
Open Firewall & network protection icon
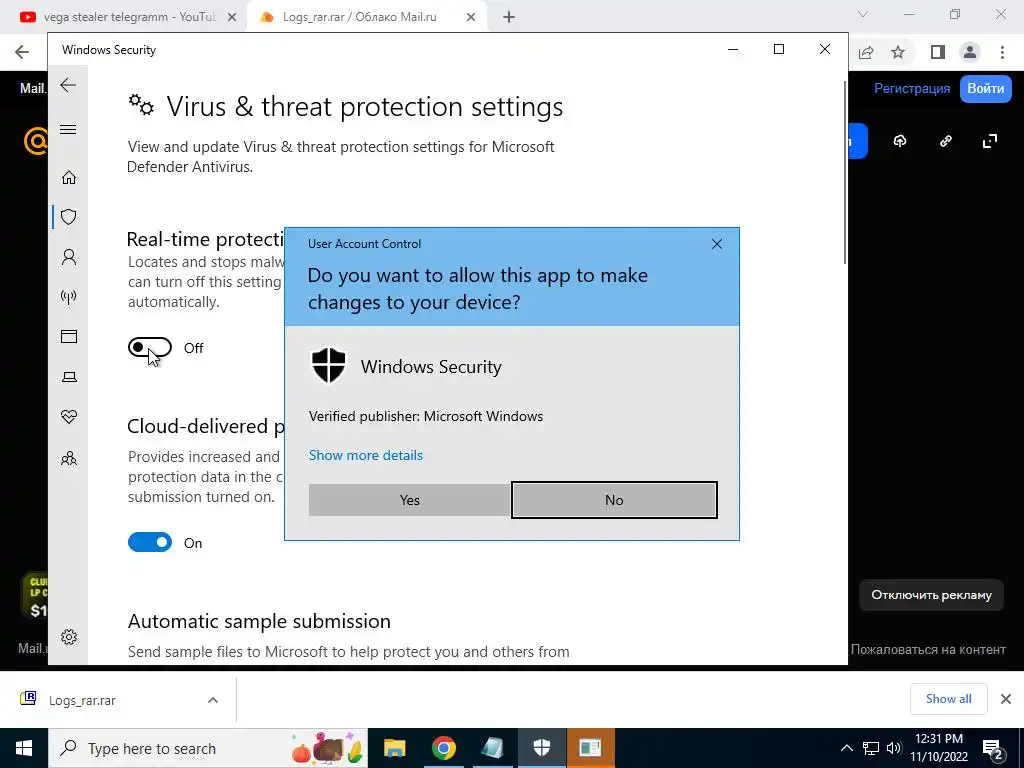[x=69, y=297]
